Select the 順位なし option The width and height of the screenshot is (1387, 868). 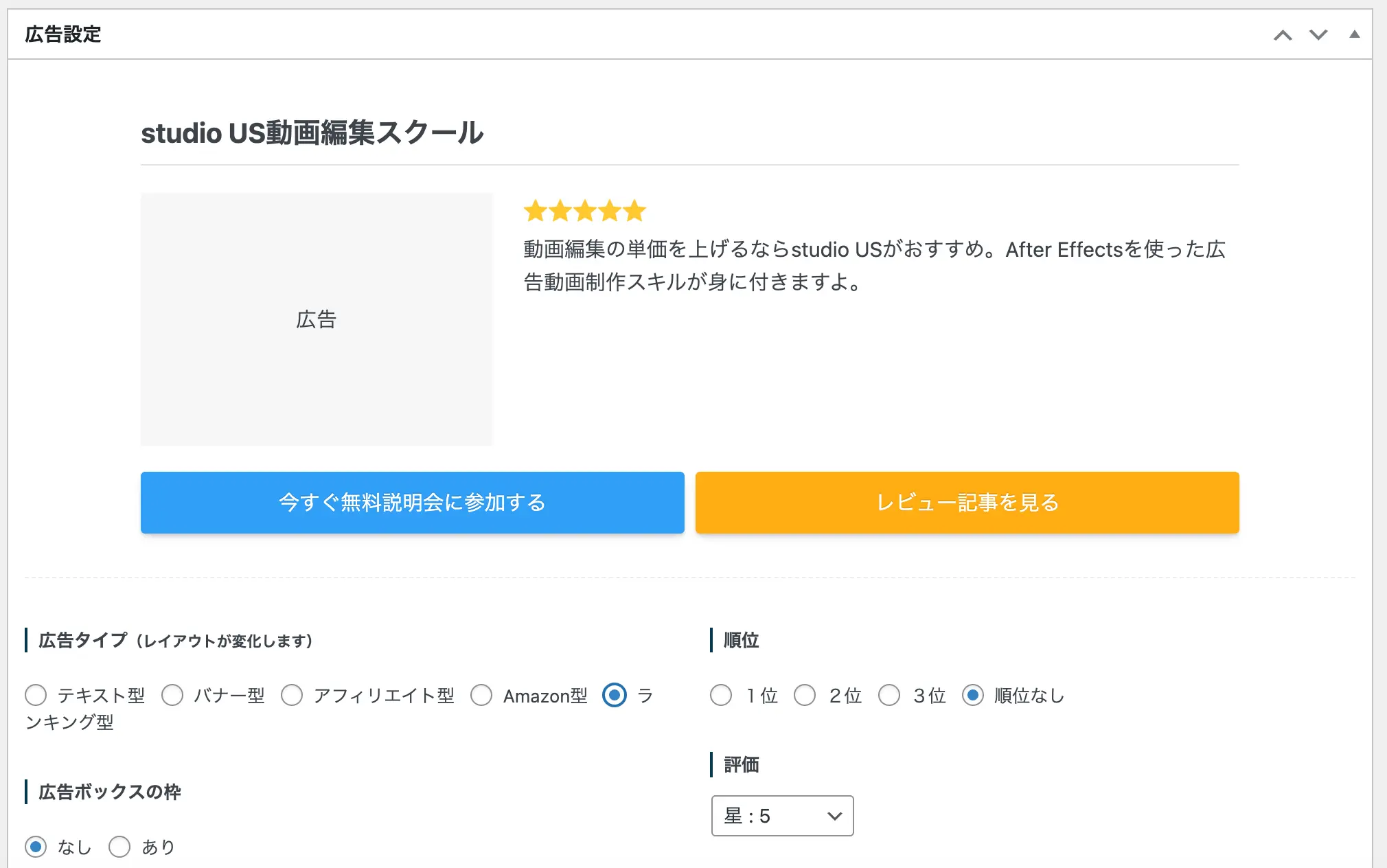(x=974, y=696)
